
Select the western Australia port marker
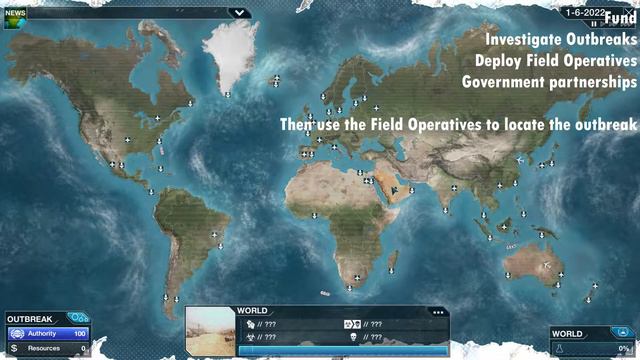tap(508, 275)
